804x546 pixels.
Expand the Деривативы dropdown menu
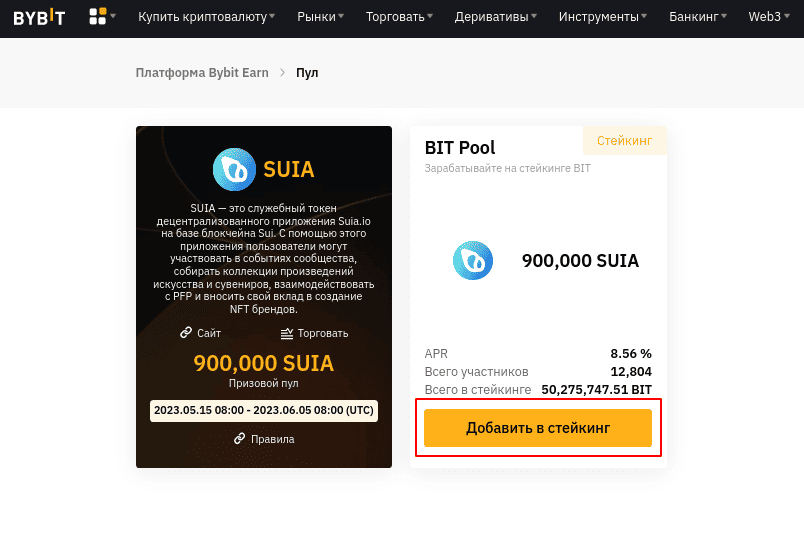pos(496,17)
